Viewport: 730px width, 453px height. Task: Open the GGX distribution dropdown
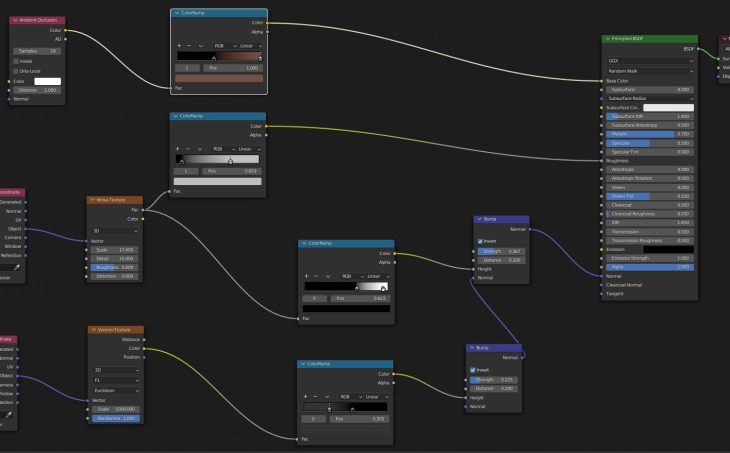click(x=648, y=60)
